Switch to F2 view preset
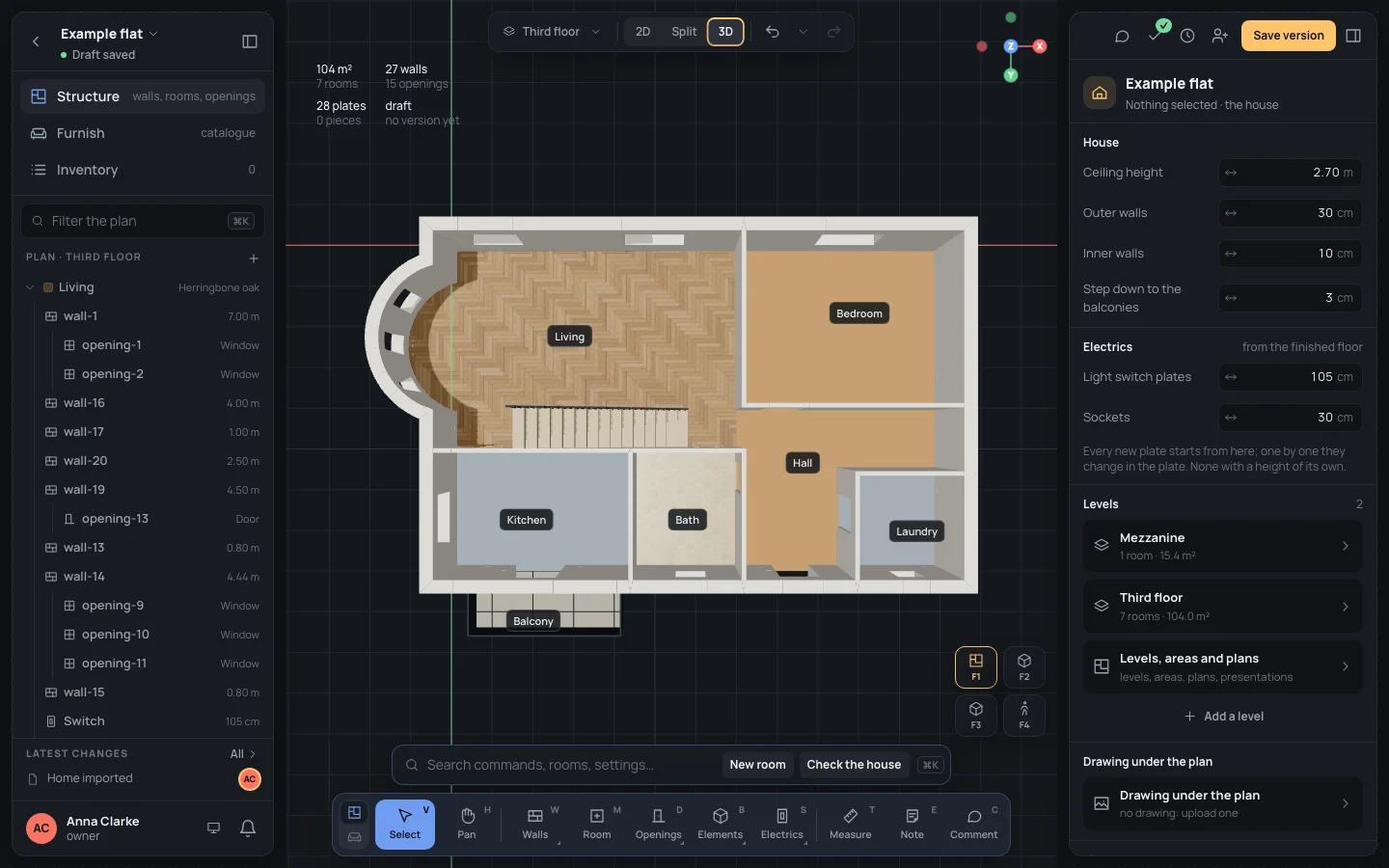This screenshot has height=868, width=1389. pyautogui.click(x=1024, y=666)
